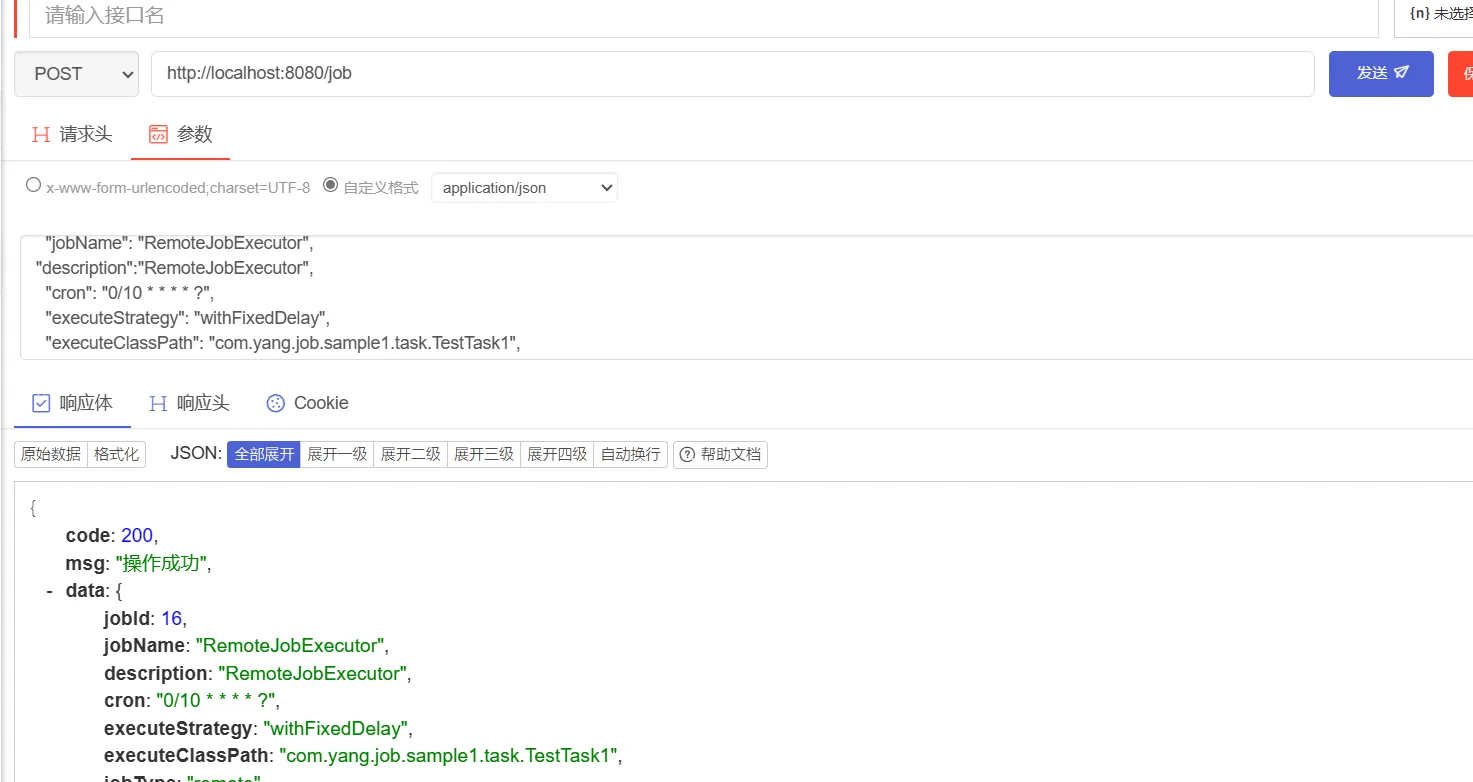
Task: Switch to the 响应头 tab
Action: (203, 403)
